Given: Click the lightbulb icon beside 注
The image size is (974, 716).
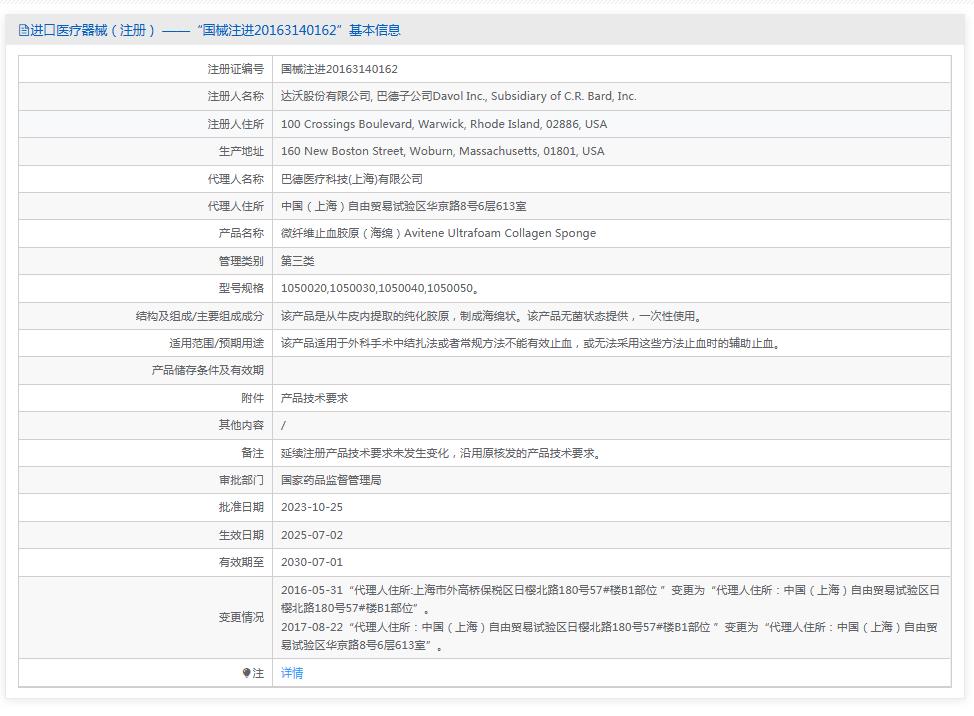Looking at the screenshot, I should point(246,673).
